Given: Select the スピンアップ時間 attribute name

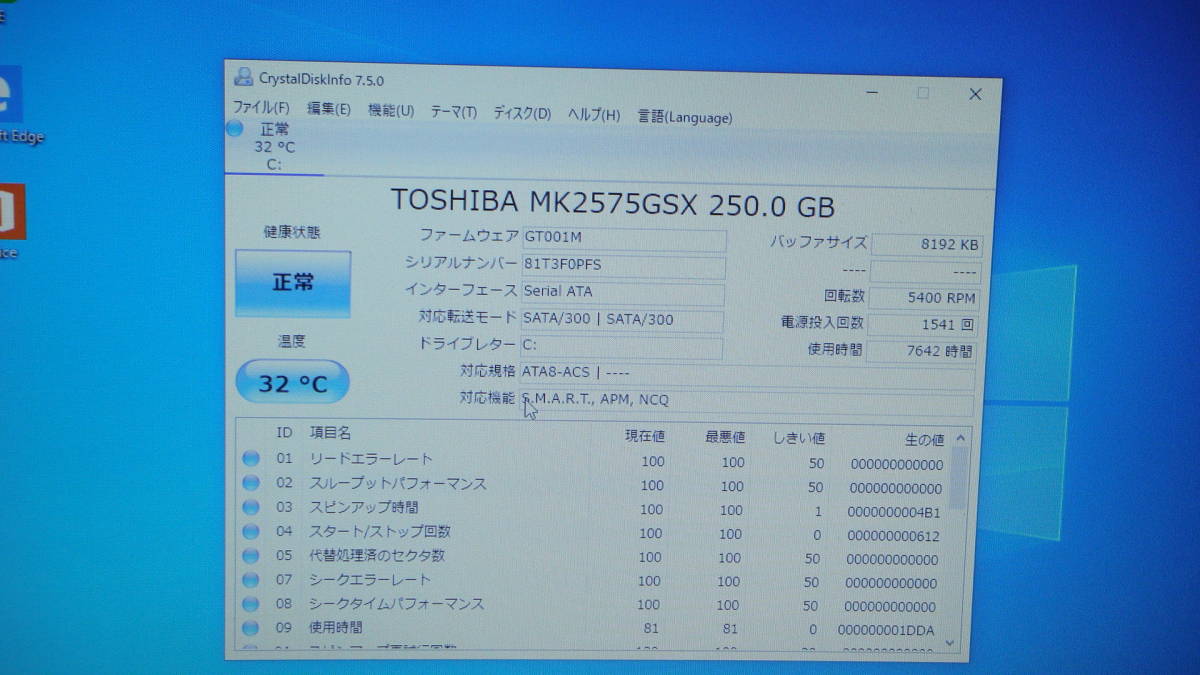Looking at the screenshot, I should [364, 507].
